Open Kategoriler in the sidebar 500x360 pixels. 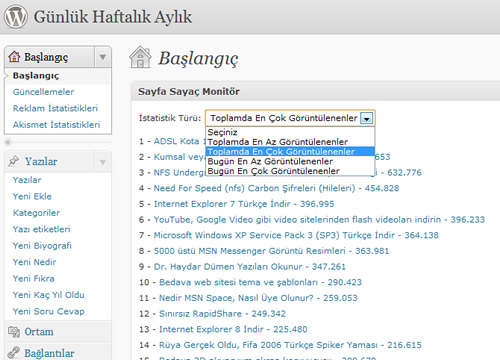tap(36, 213)
